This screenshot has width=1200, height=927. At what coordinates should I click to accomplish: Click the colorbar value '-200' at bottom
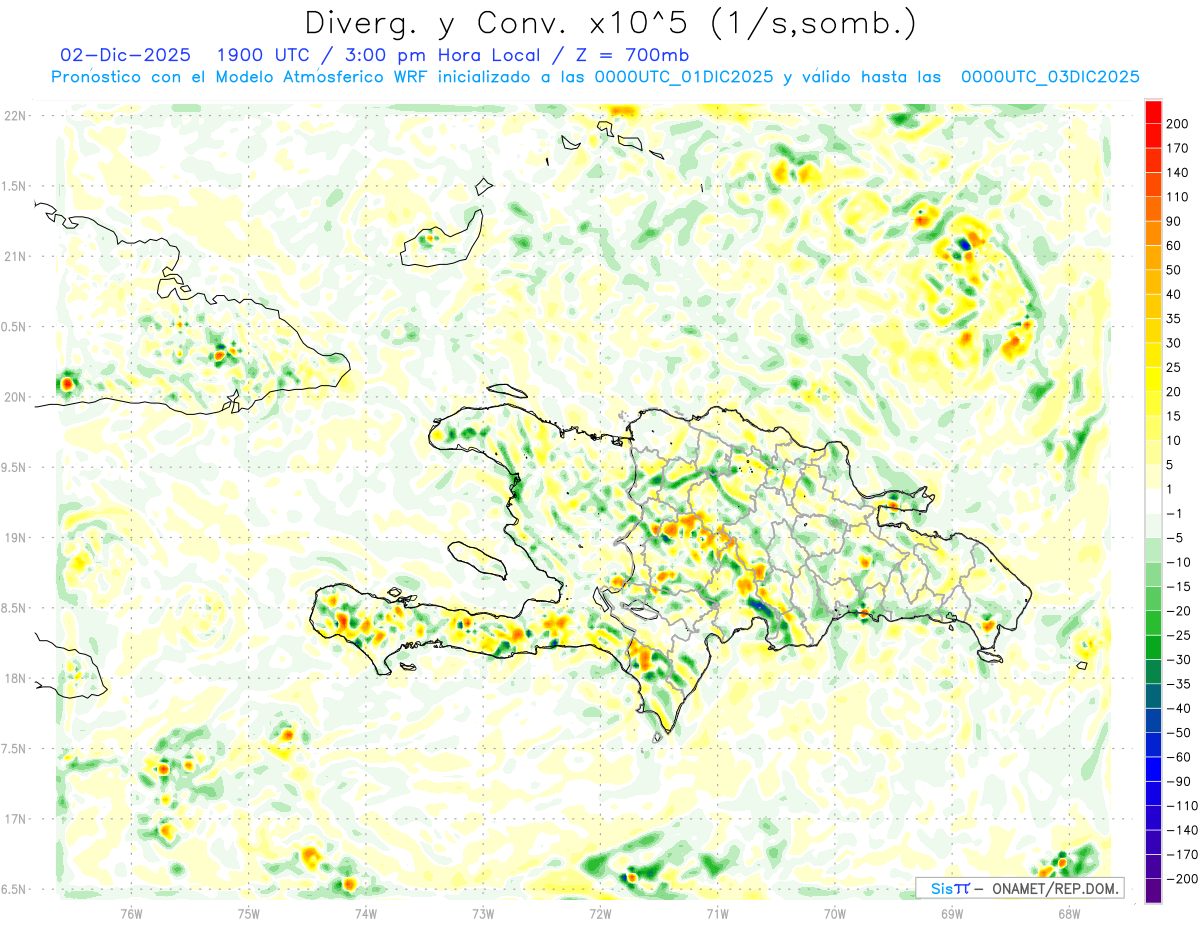point(1182,879)
